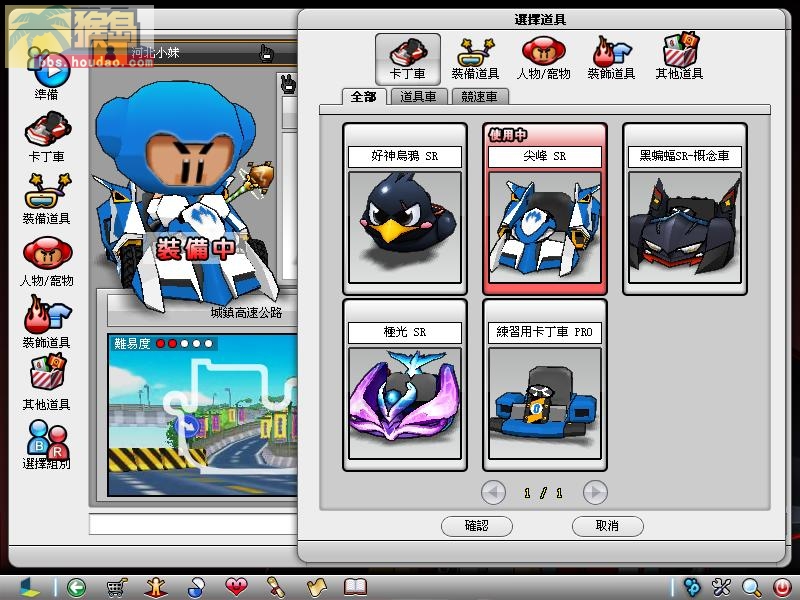This screenshot has width=800, height=600.
Task: Open settings wrench-and-screwdriver icon in bottom bar
Action: (x=722, y=588)
